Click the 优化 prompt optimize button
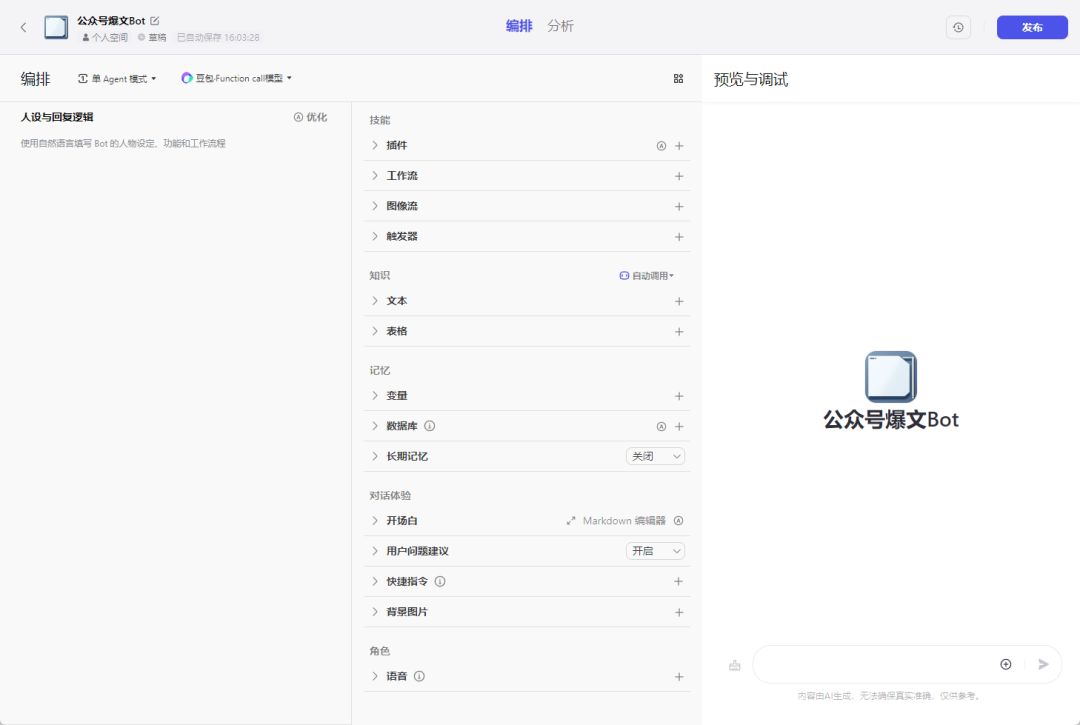The height and width of the screenshot is (725, 1080). pos(311,117)
